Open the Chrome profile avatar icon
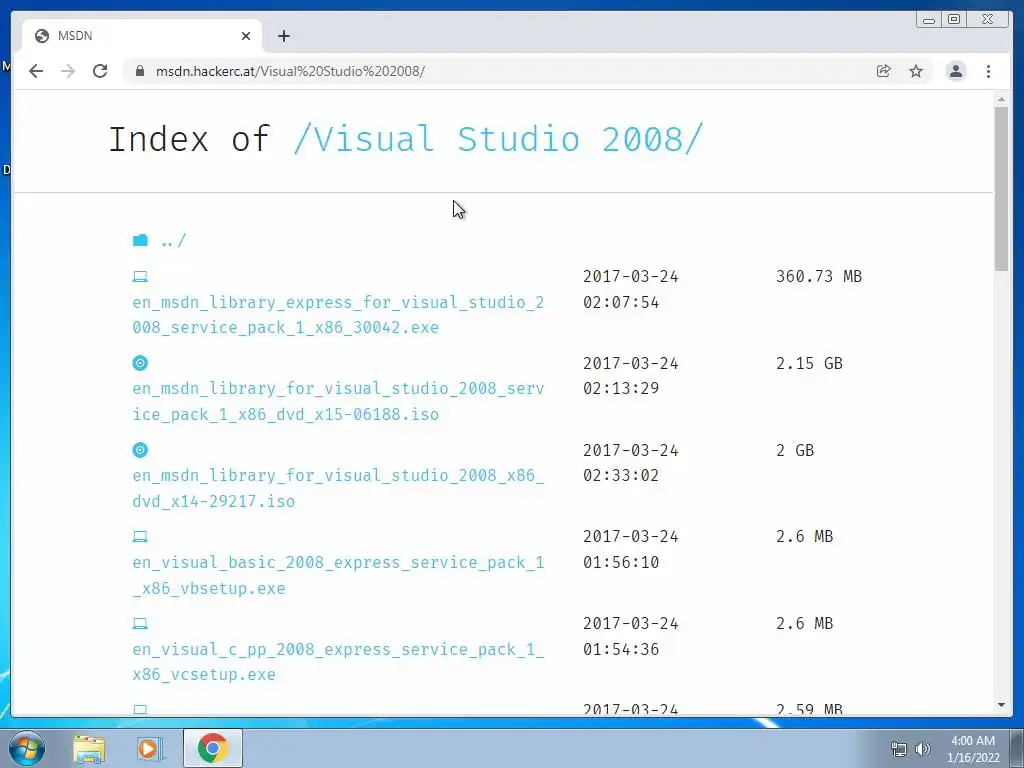Screen dimensions: 1024x768 pos(955,71)
